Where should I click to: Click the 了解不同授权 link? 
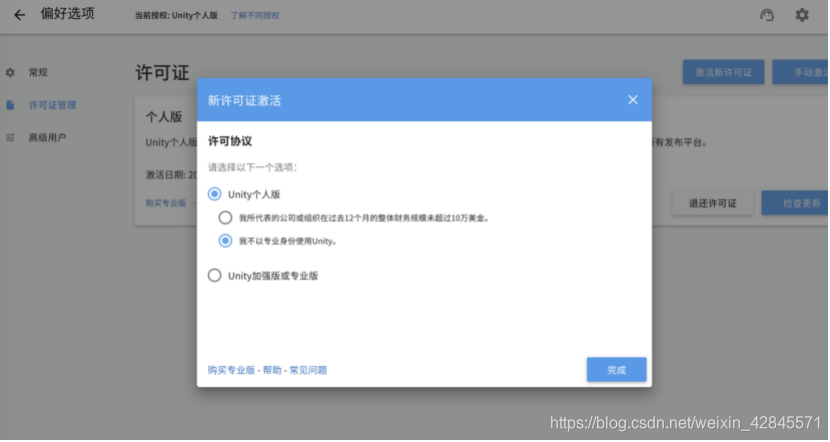(x=255, y=15)
